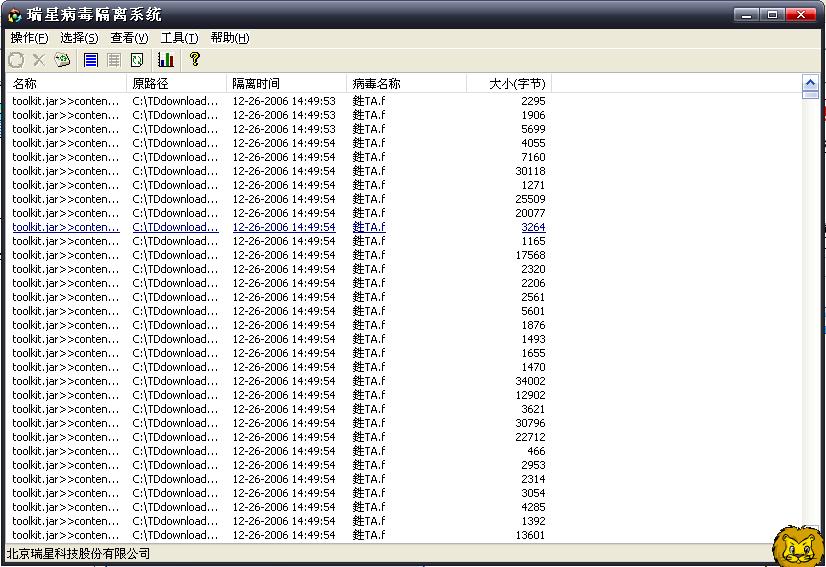Click the greyed-out restore file toolbar icon
The width and height of the screenshot is (826, 567).
tap(16, 60)
